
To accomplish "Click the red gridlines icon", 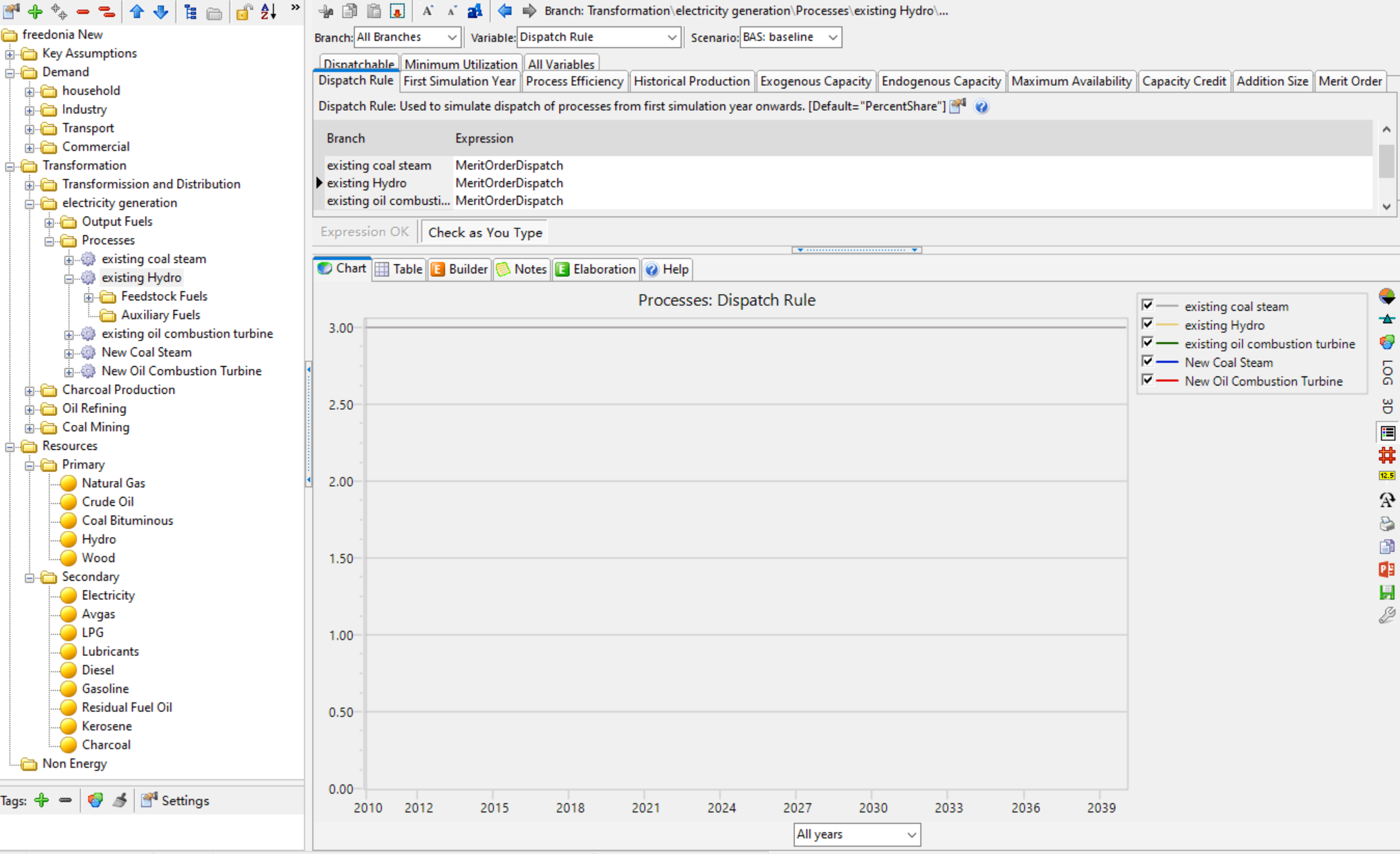I will tap(1387, 455).
